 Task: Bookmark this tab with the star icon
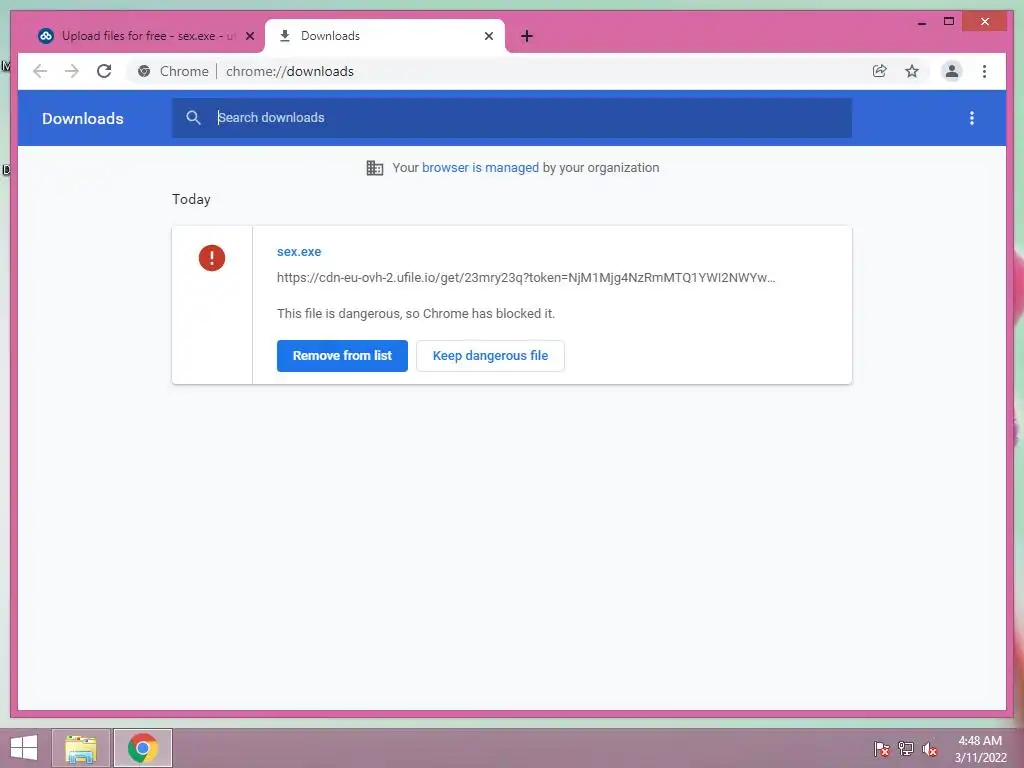point(912,71)
